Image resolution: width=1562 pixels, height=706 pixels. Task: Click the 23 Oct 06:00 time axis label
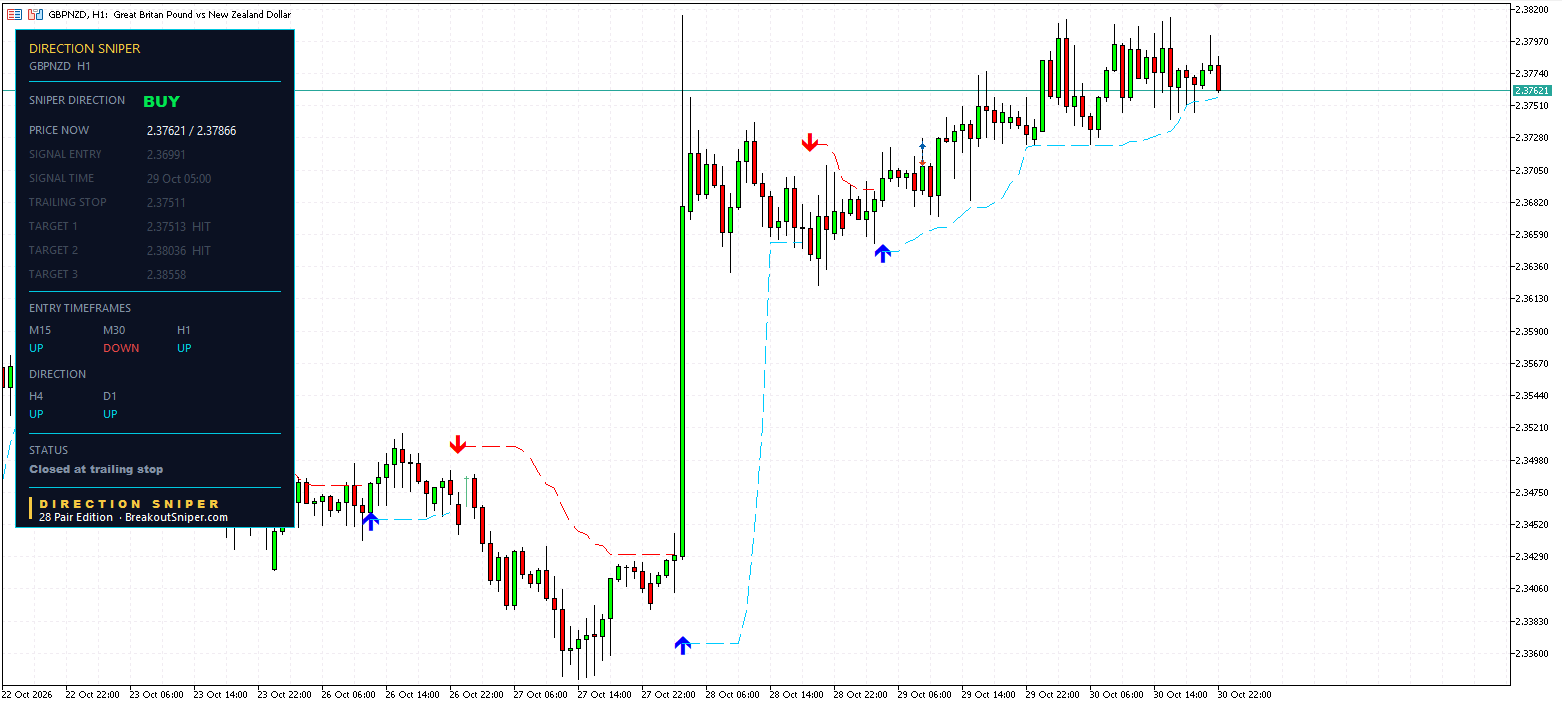[x=158, y=694]
